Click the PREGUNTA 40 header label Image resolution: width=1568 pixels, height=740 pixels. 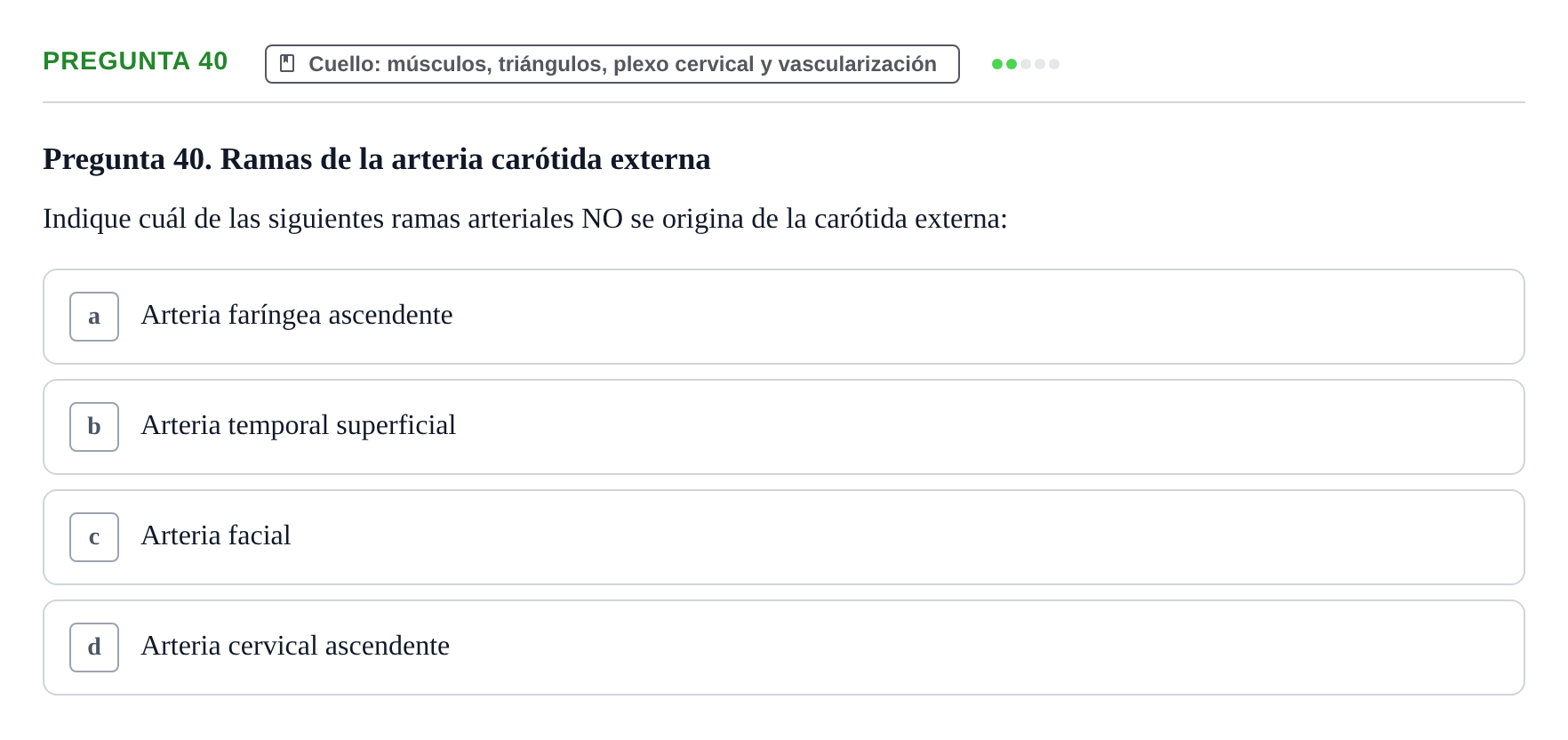(135, 60)
